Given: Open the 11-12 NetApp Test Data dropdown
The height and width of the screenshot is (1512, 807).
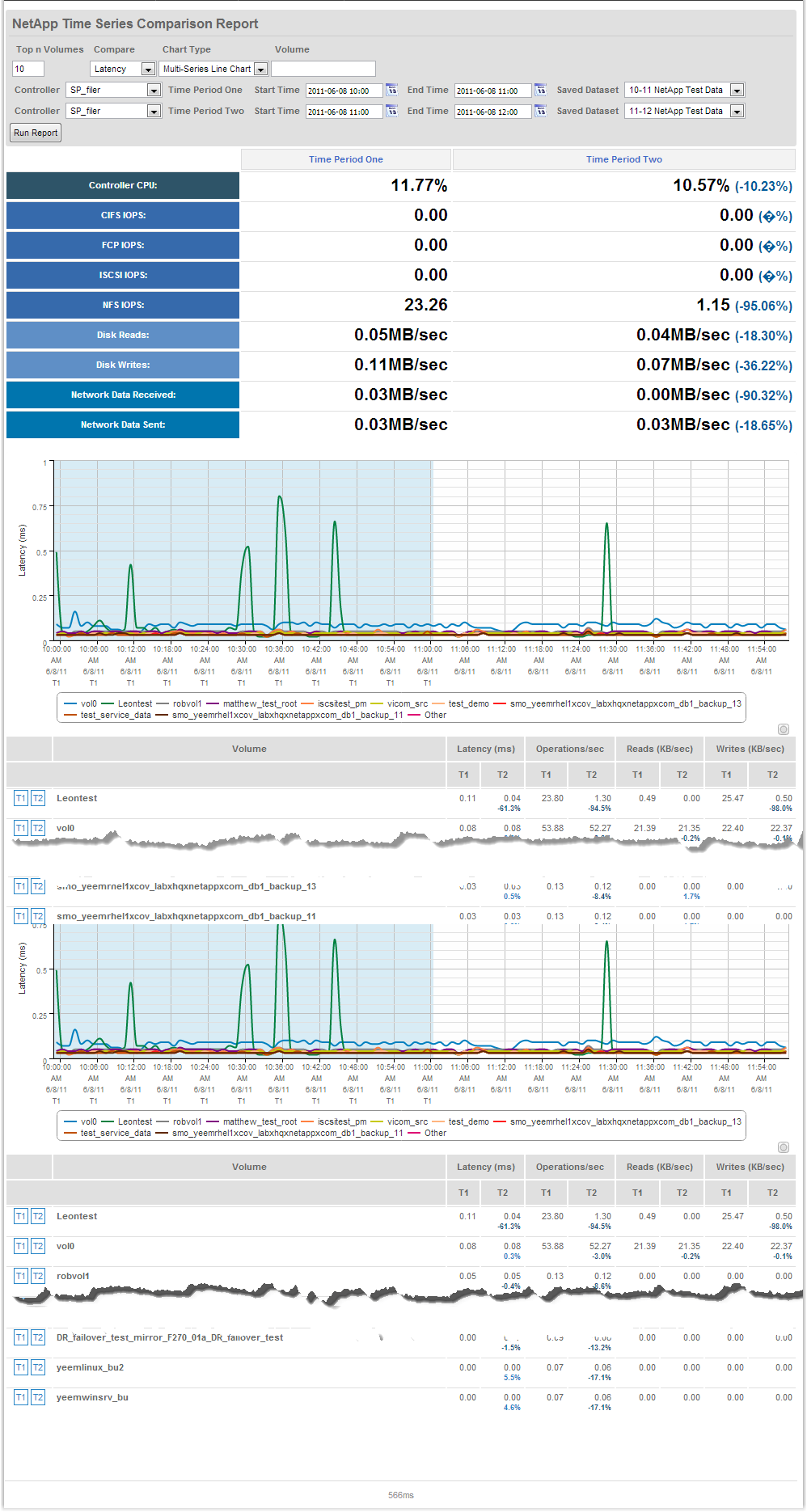Looking at the screenshot, I should click(x=684, y=112).
